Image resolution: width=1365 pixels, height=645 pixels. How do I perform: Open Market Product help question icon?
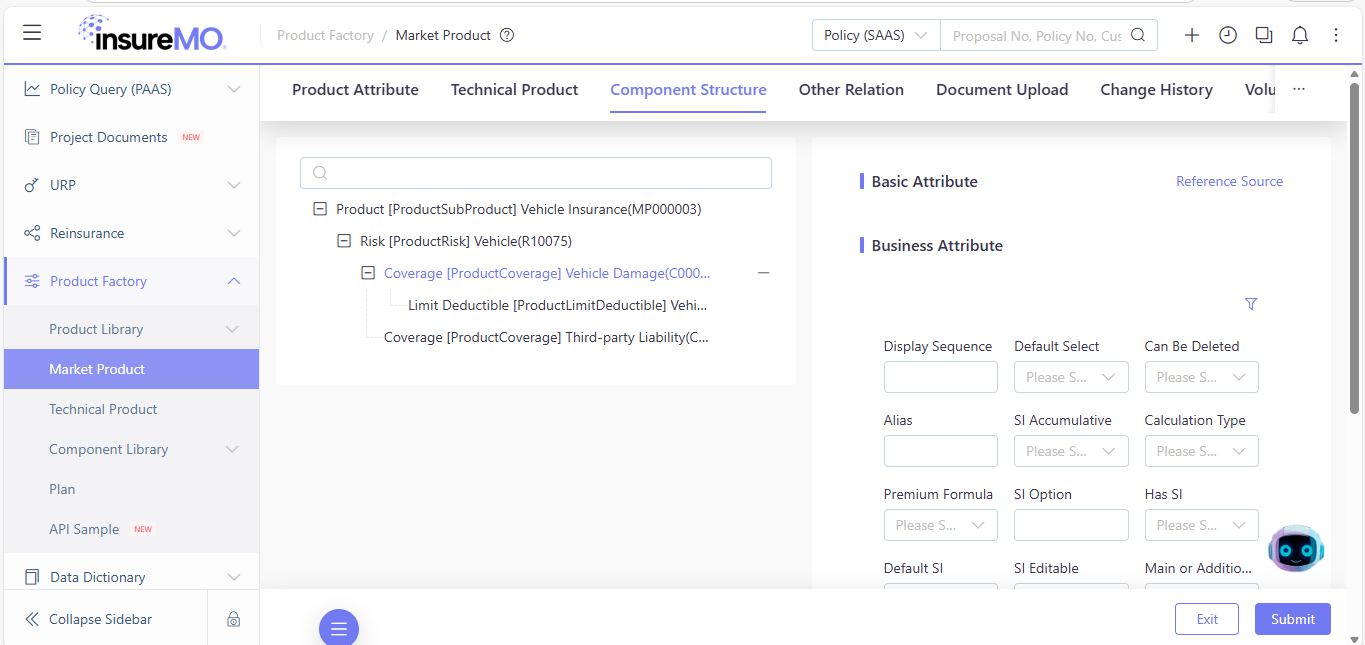click(x=507, y=35)
